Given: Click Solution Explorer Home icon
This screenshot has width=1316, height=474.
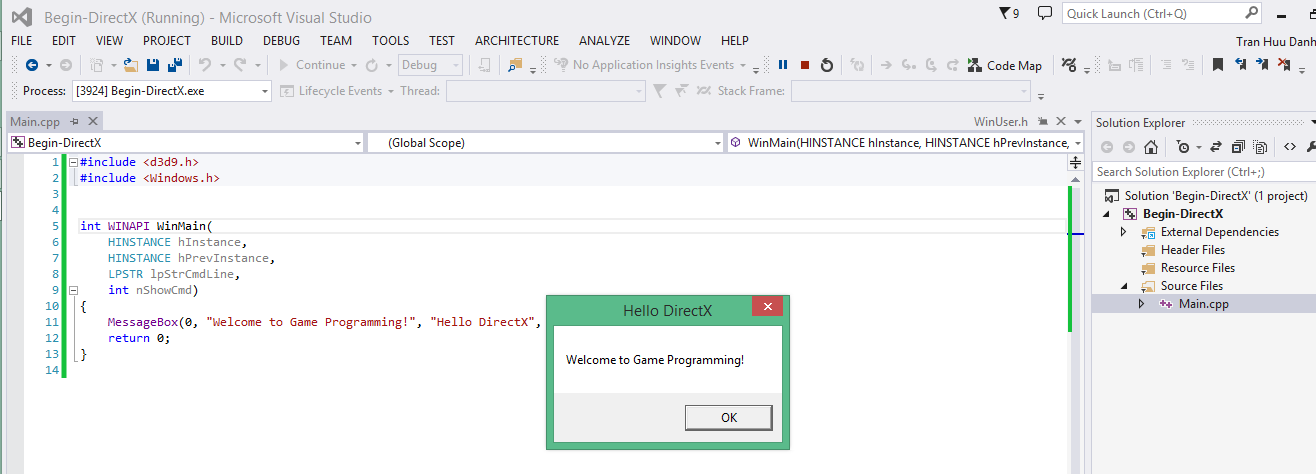Looking at the screenshot, I should [1151, 147].
